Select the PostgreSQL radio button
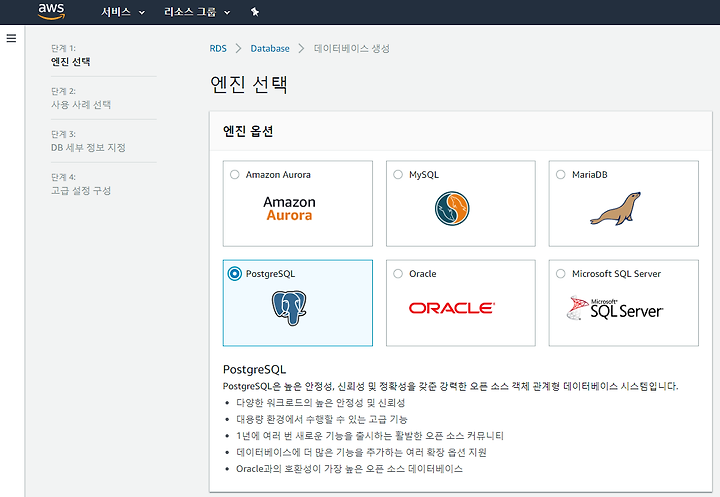The image size is (720, 497). (235, 274)
